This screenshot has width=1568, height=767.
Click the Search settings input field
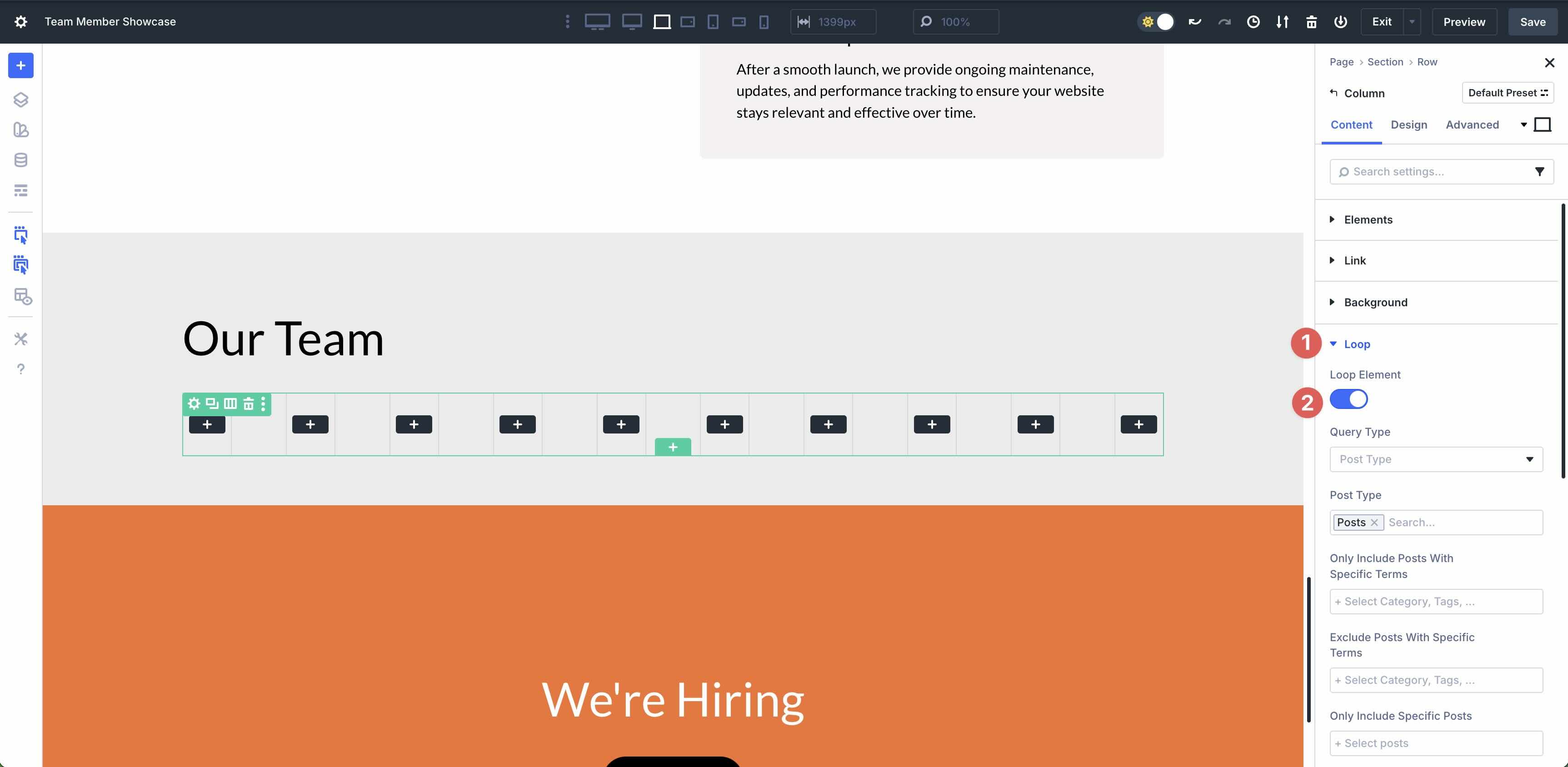click(x=1430, y=172)
